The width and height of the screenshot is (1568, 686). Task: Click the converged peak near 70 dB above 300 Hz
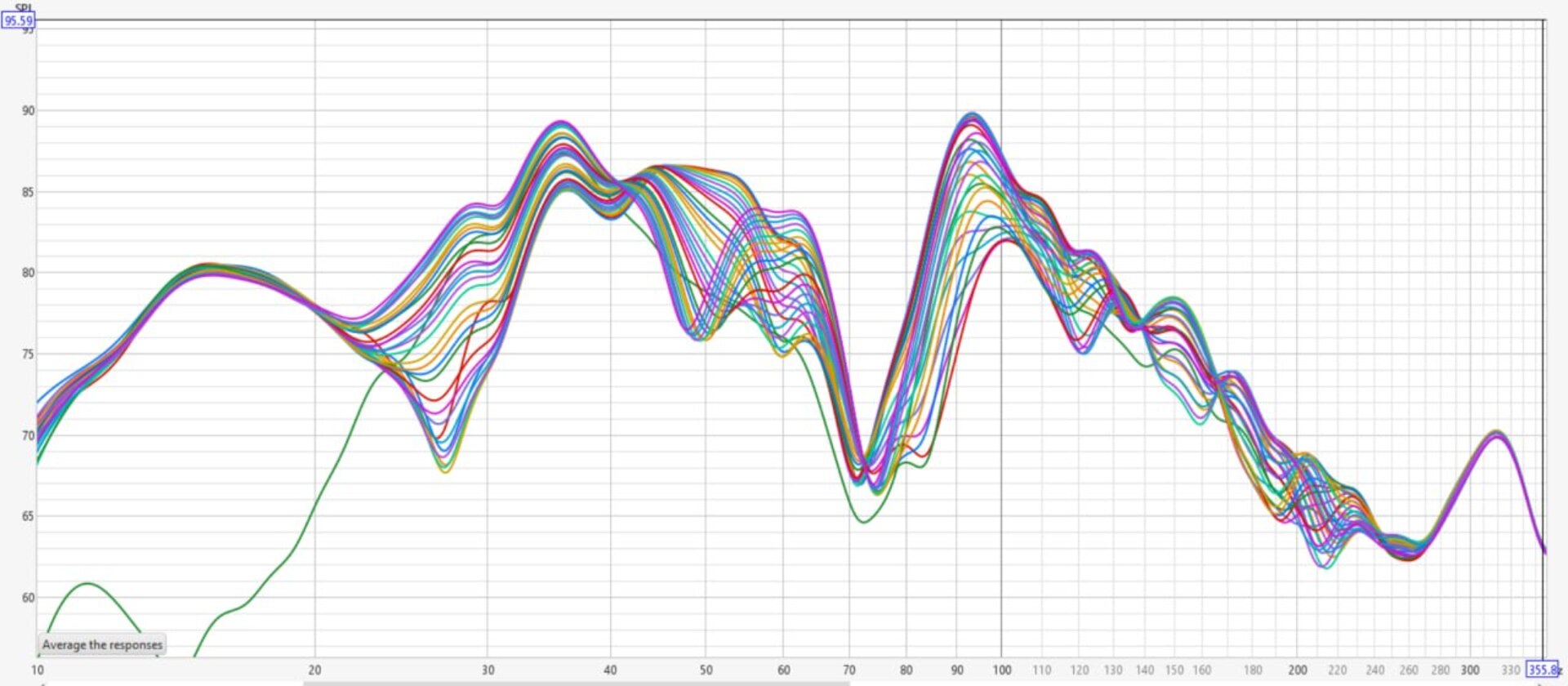1496,433
